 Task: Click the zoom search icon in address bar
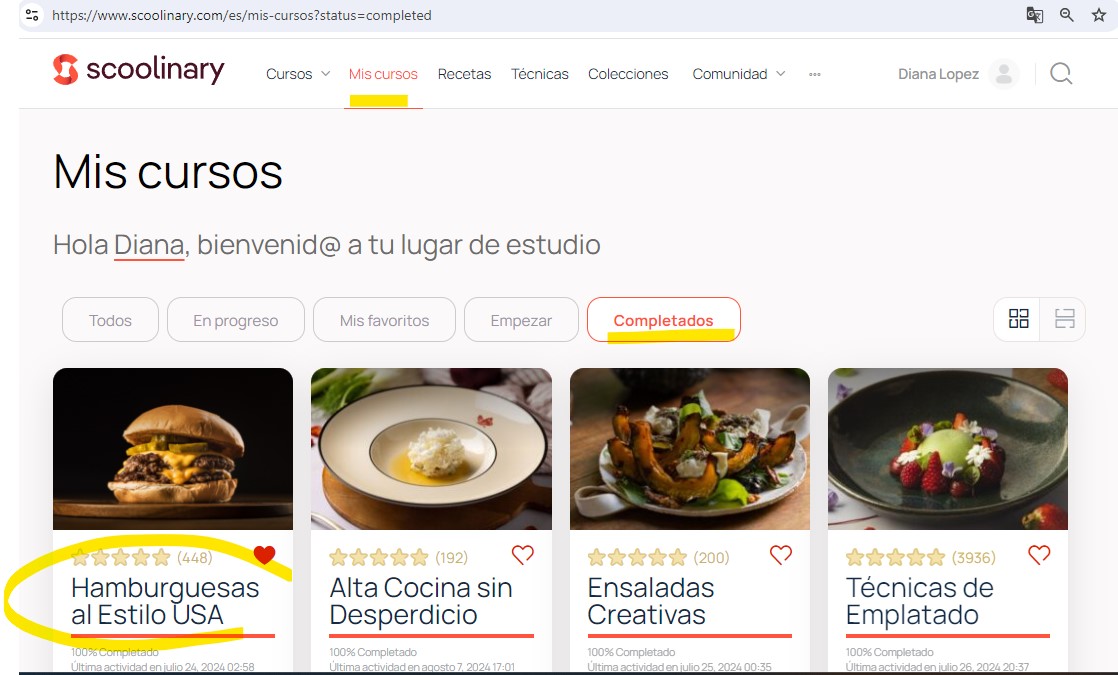(1066, 16)
